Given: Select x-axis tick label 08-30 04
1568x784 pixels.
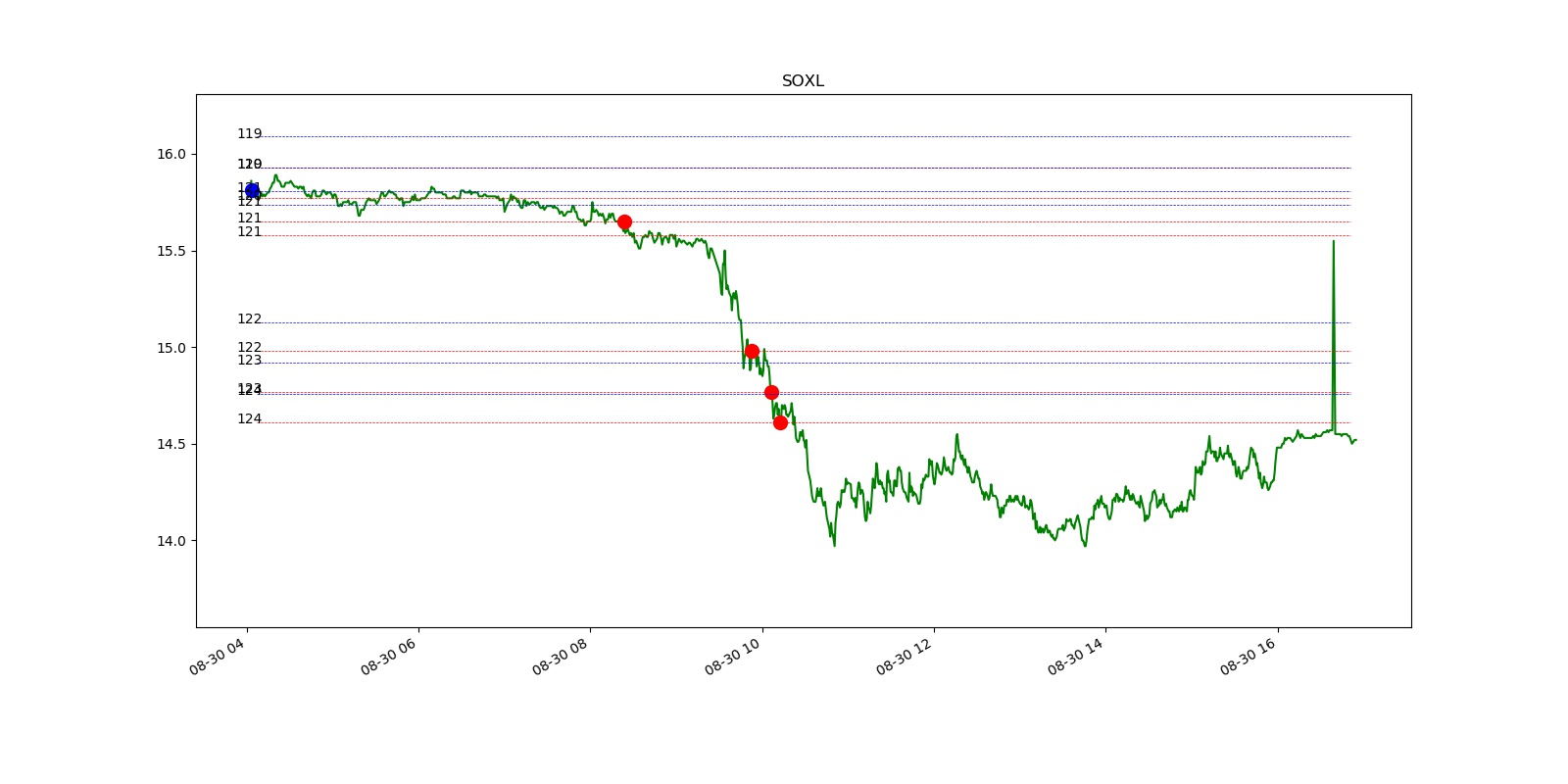Looking at the screenshot, I should point(217,657).
